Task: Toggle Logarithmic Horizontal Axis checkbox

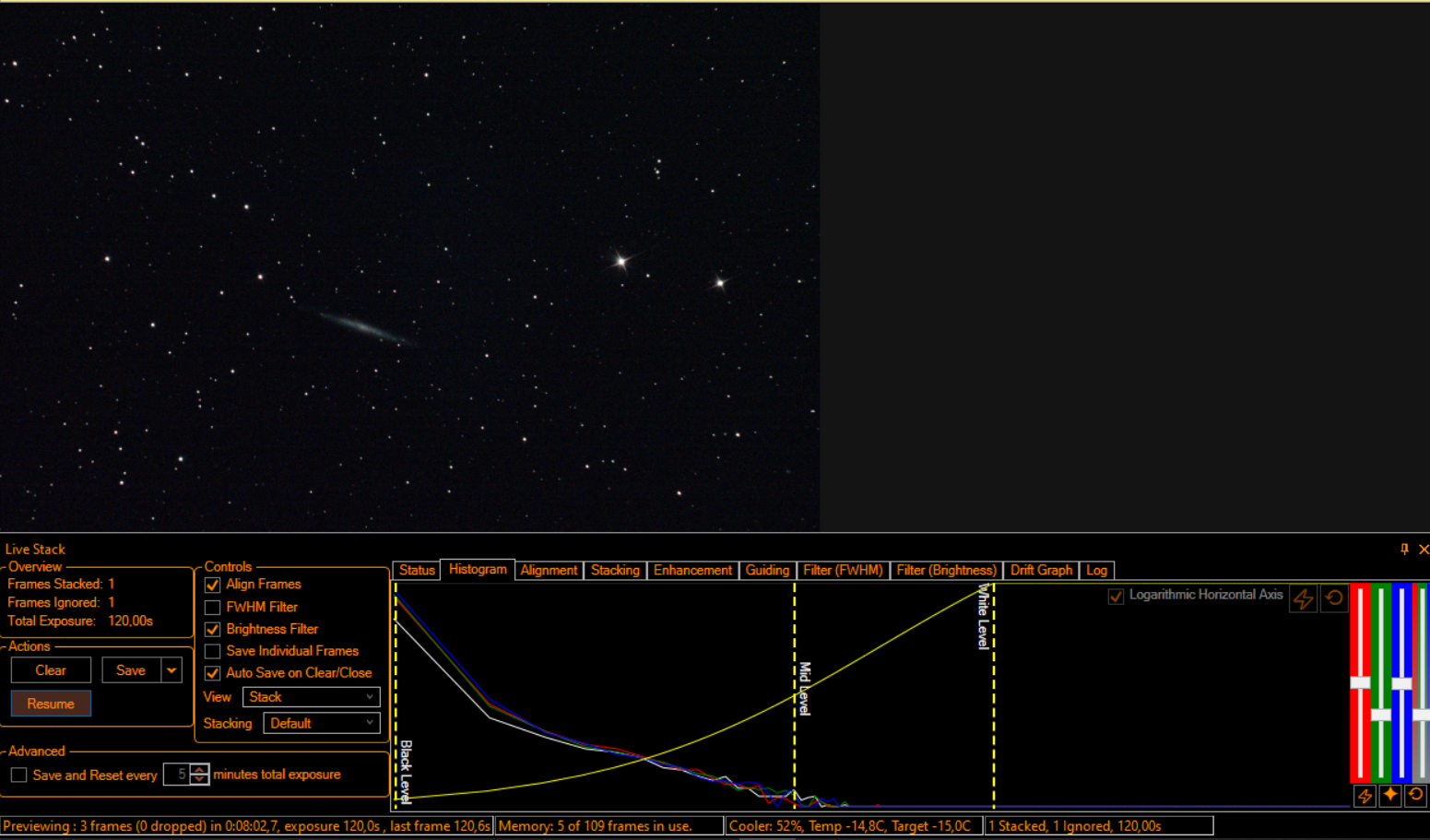Action: [x=1116, y=596]
